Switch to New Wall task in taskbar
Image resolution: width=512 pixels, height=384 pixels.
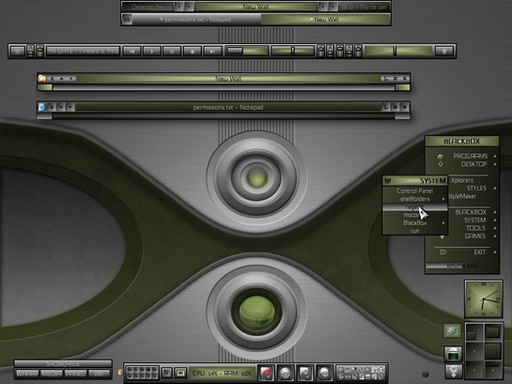tap(326, 20)
